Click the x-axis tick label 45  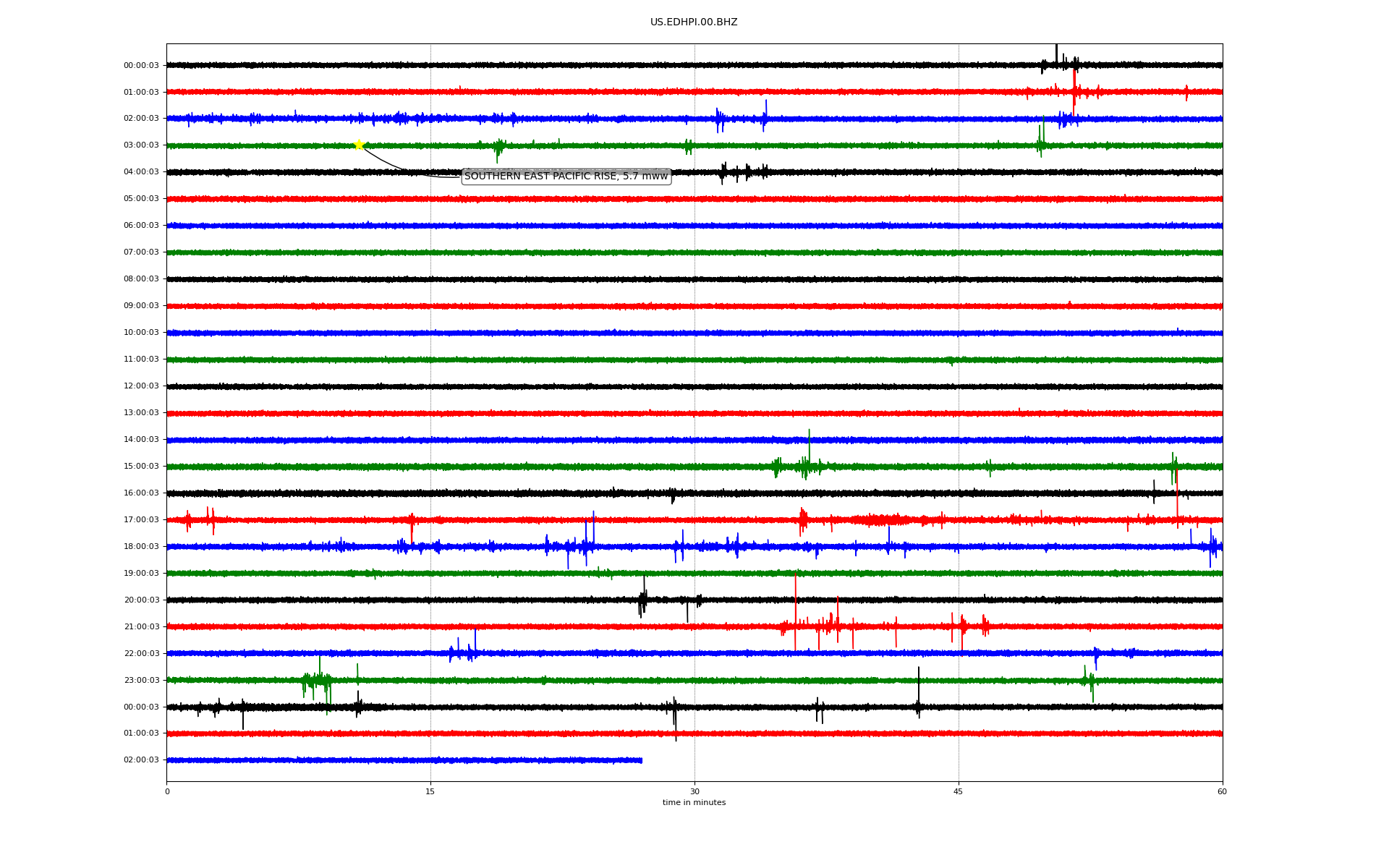(959, 791)
